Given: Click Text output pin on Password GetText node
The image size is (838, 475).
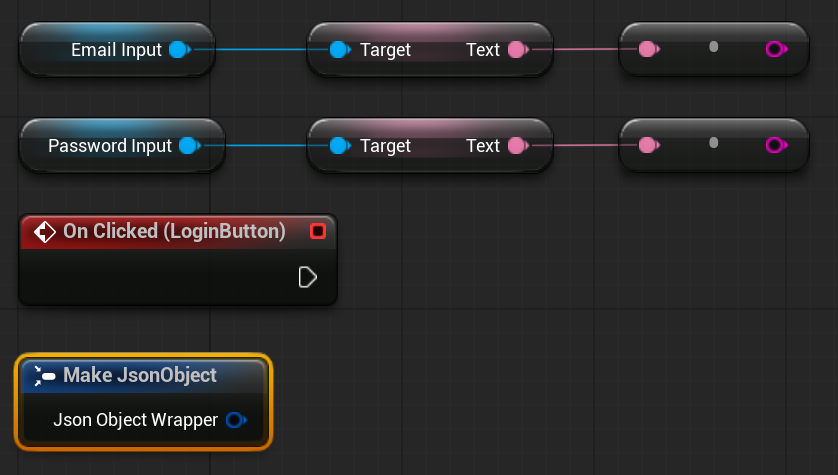Looking at the screenshot, I should tap(518, 146).
